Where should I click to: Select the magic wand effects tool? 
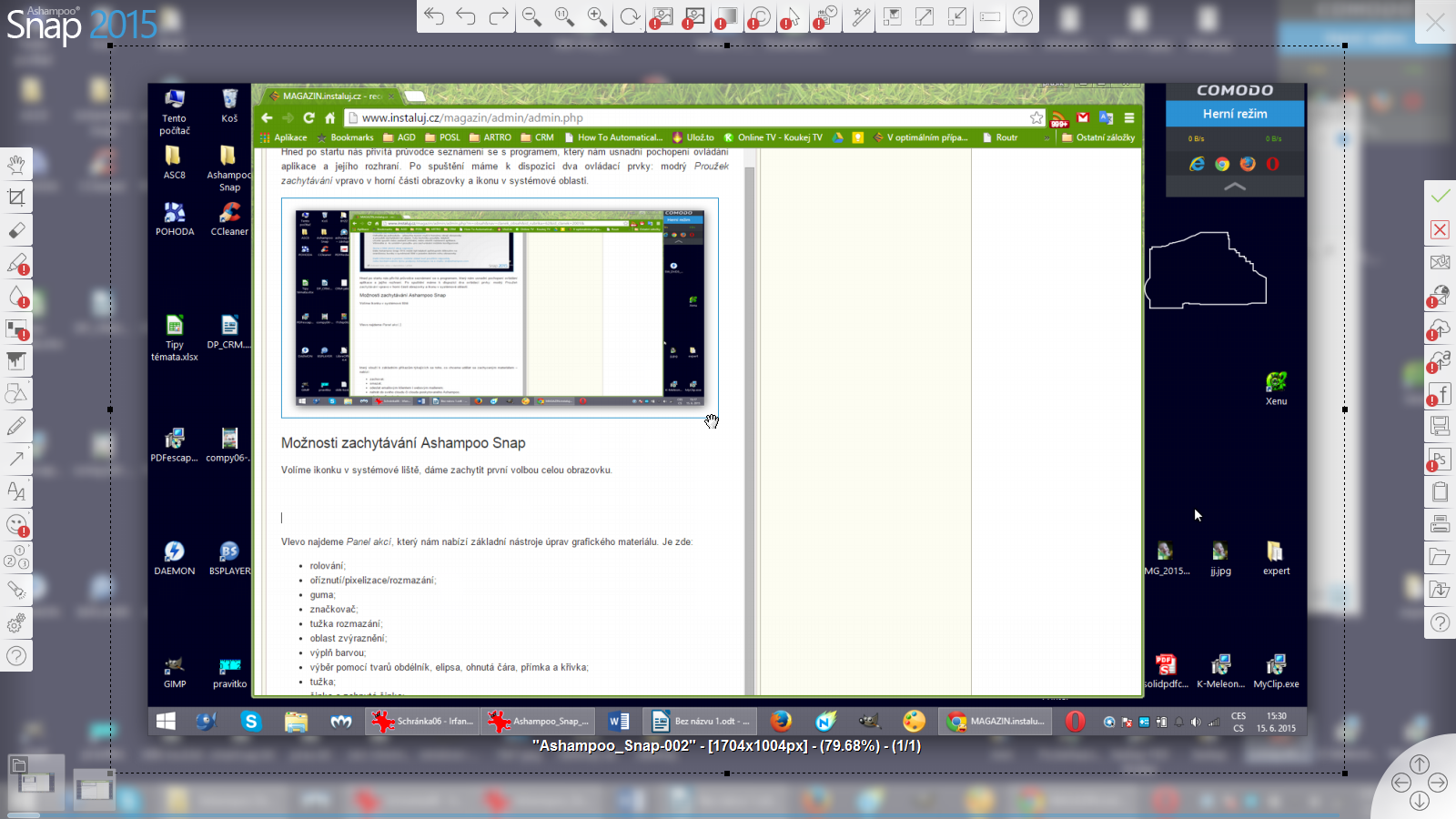pyautogui.click(x=860, y=16)
